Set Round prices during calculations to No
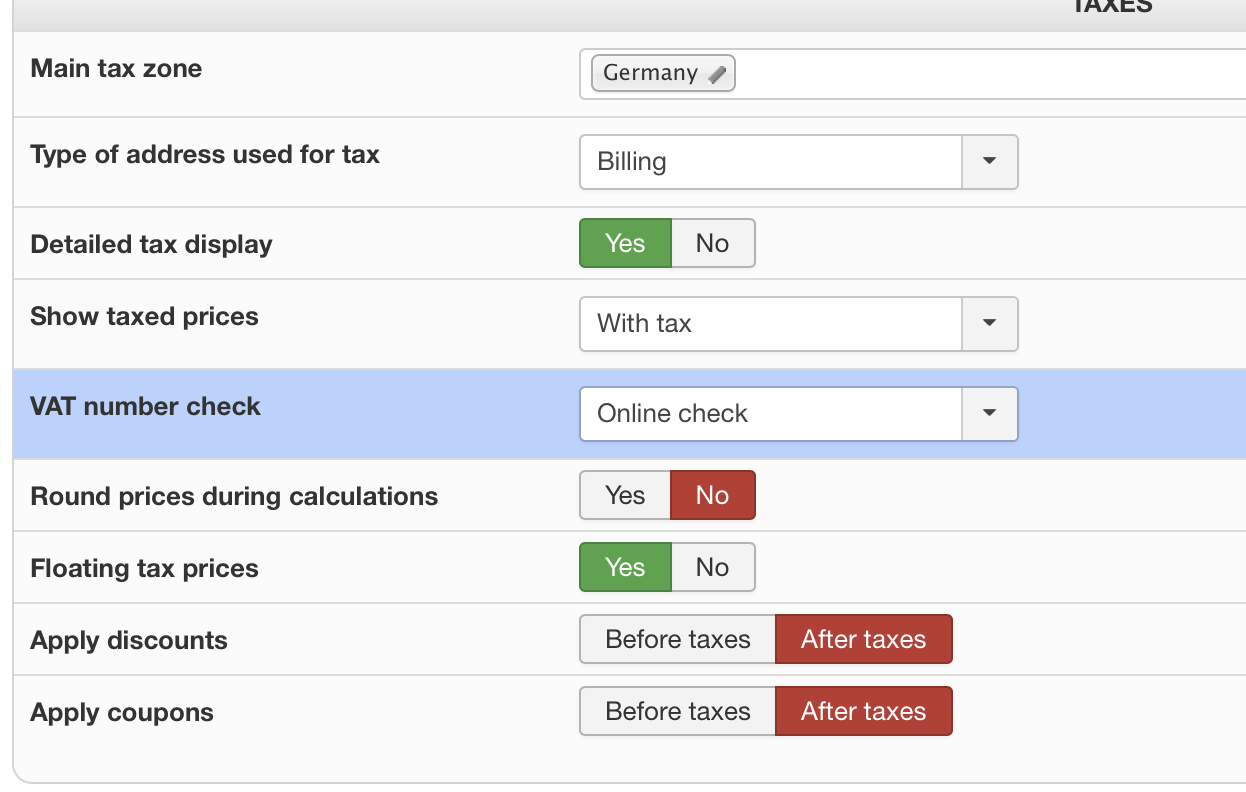1246x792 pixels. coord(712,495)
